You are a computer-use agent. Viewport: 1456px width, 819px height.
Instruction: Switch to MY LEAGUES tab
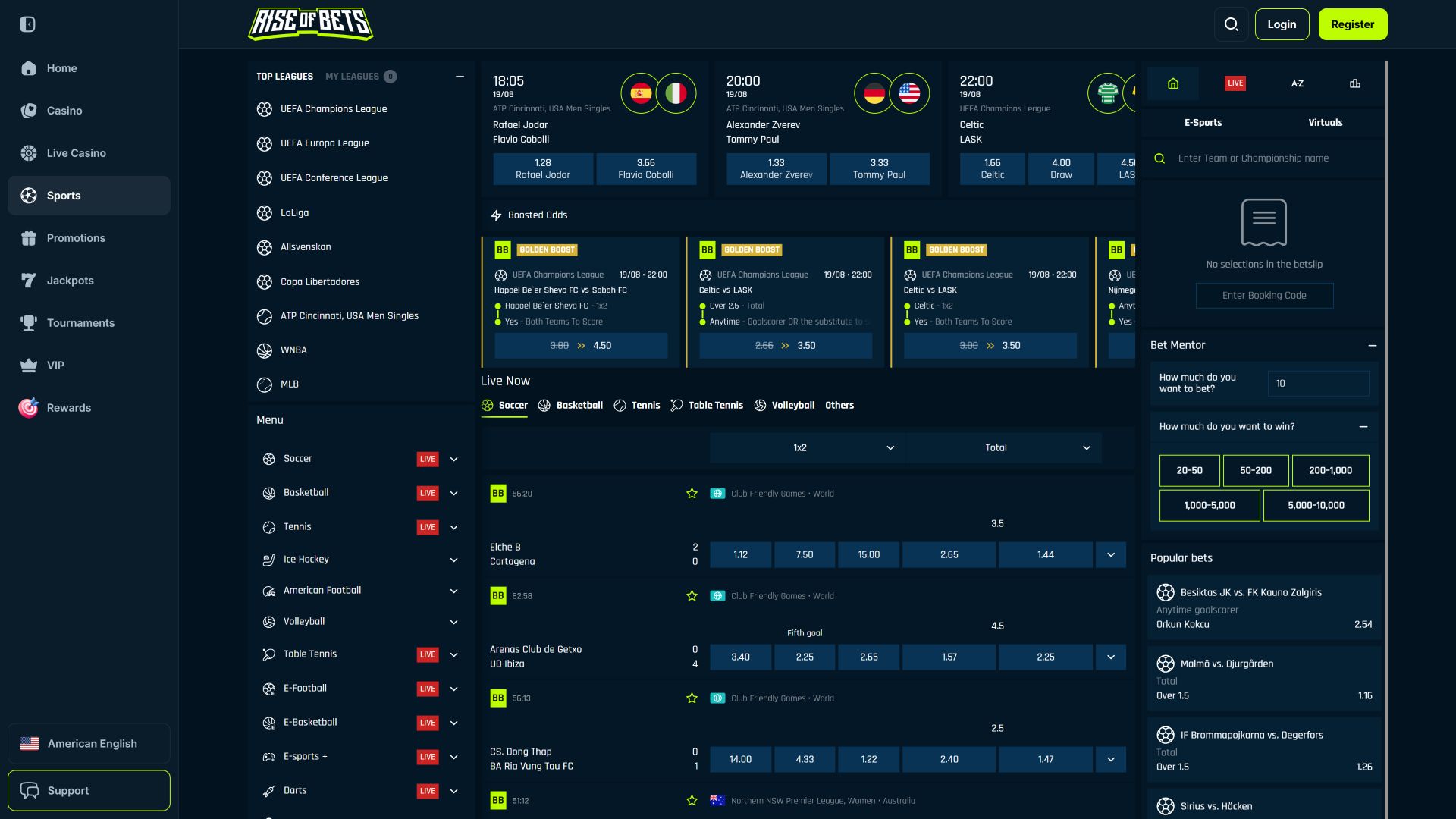pyautogui.click(x=360, y=77)
